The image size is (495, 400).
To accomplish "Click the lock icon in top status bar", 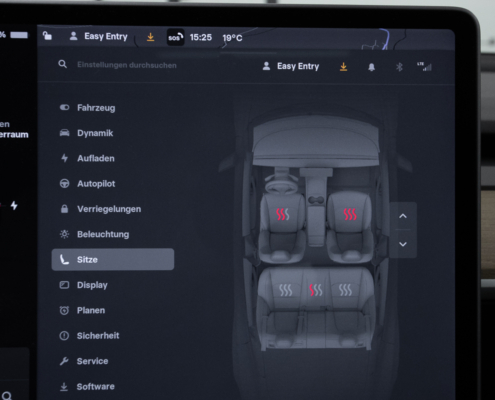I will (47, 36).
